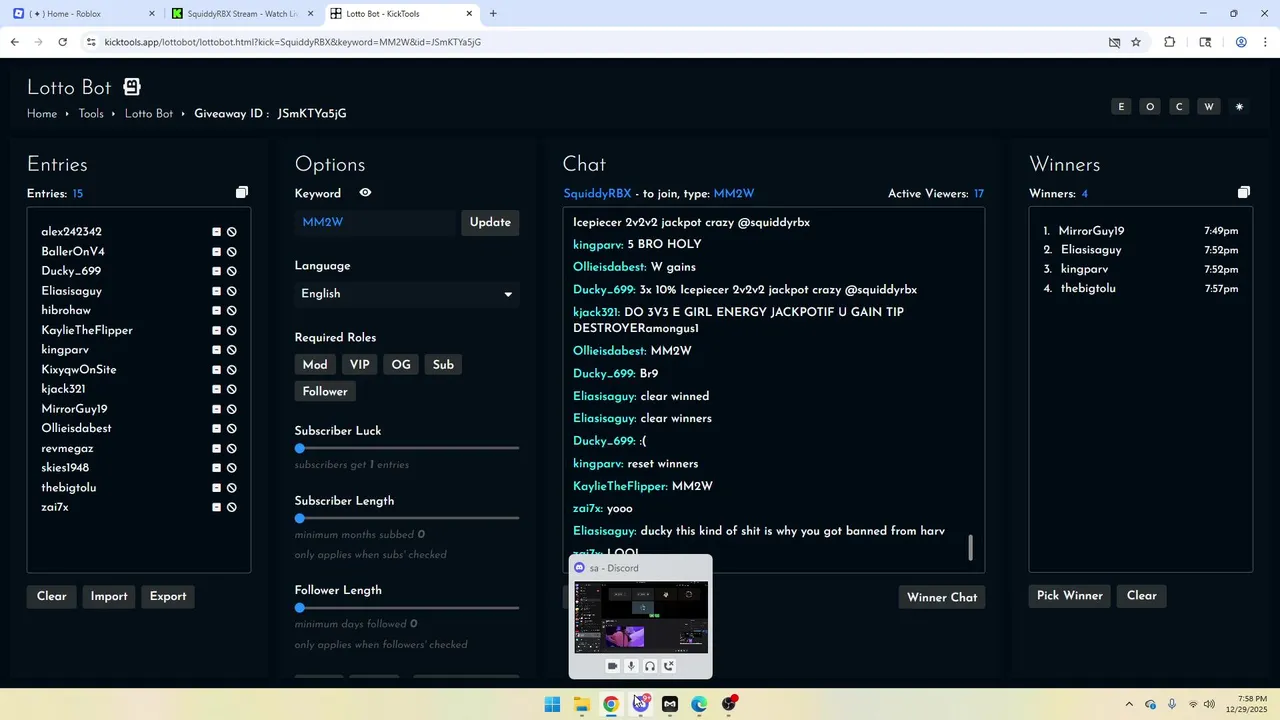Import entries
Screen dimensions: 1280x720
click(109, 596)
